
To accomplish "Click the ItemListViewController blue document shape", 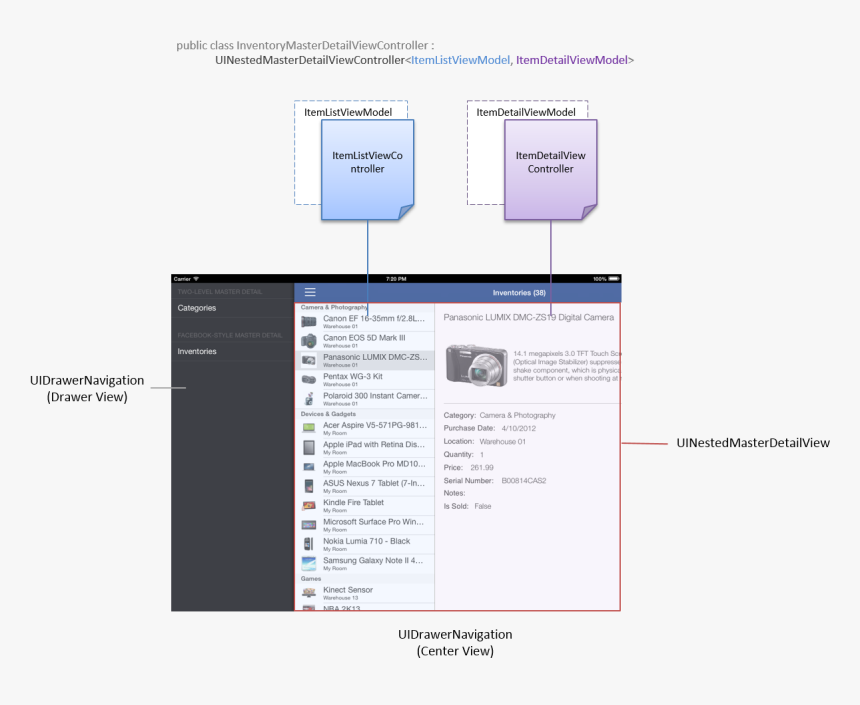I will 367,170.
